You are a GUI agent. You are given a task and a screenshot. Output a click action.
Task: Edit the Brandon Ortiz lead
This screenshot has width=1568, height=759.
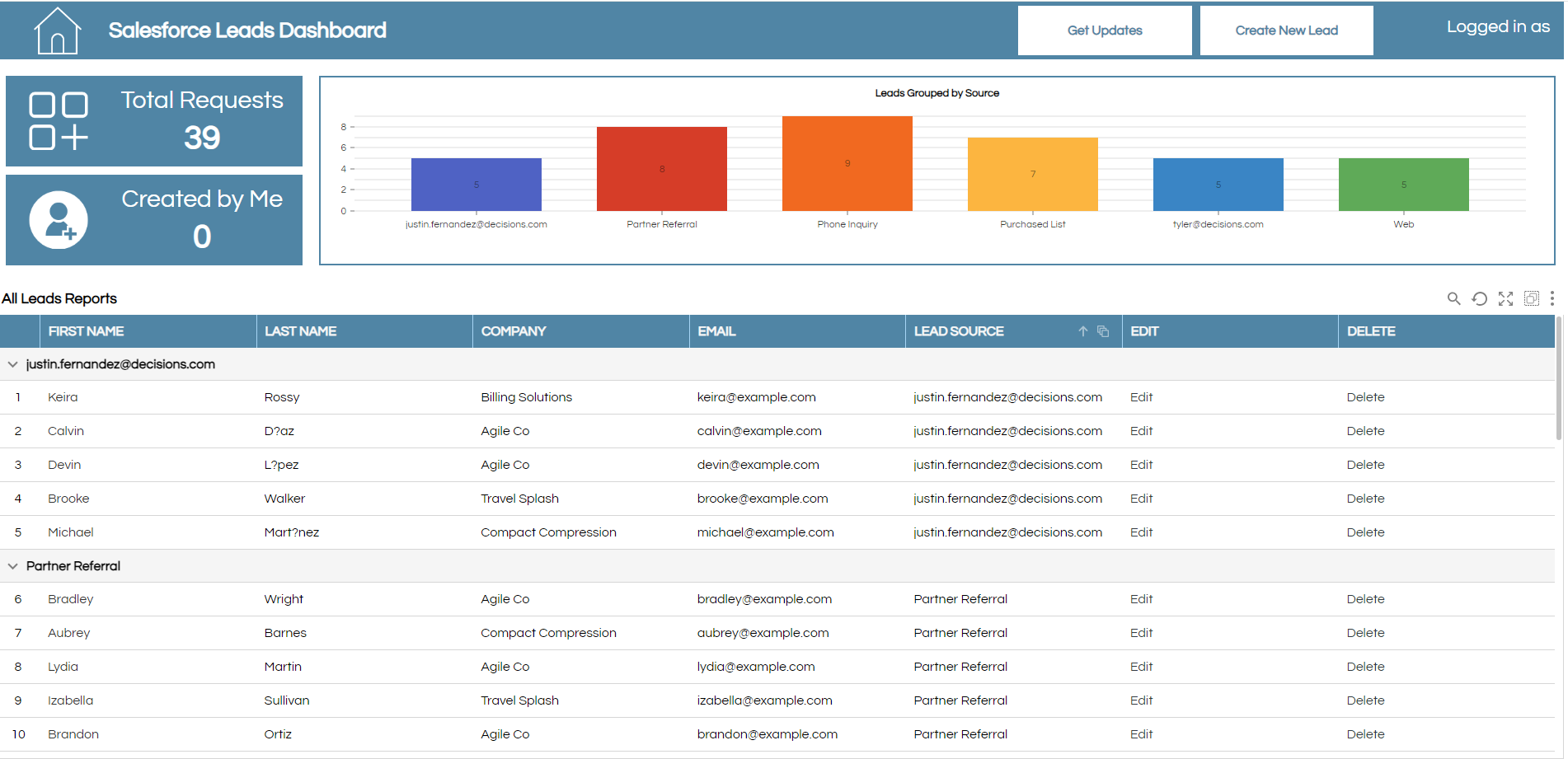click(x=1141, y=734)
